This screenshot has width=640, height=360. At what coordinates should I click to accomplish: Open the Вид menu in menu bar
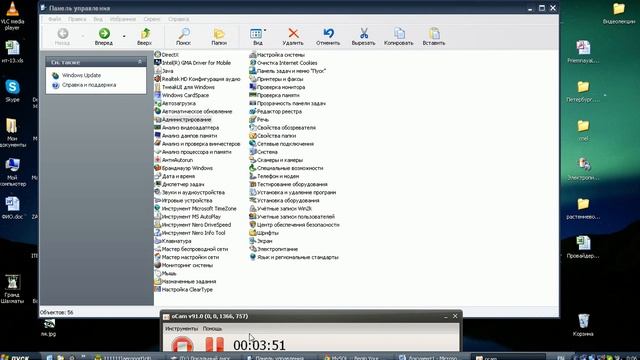(98, 19)
